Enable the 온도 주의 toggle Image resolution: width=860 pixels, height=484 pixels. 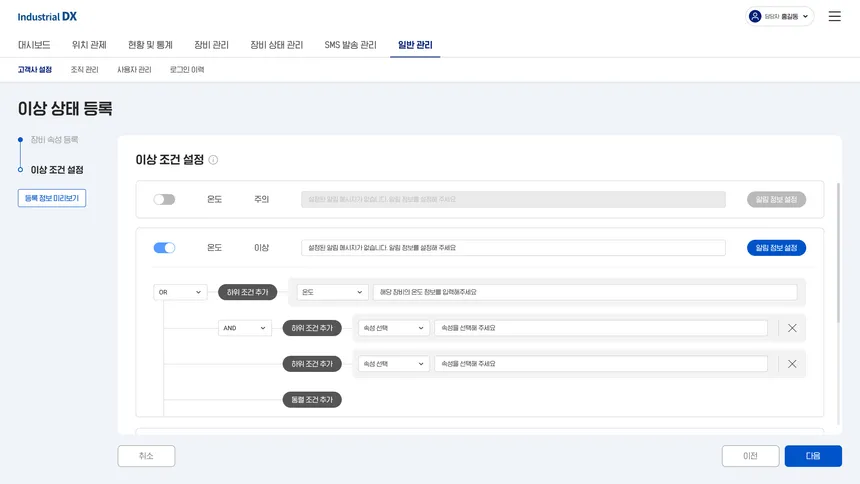point(164,199)
